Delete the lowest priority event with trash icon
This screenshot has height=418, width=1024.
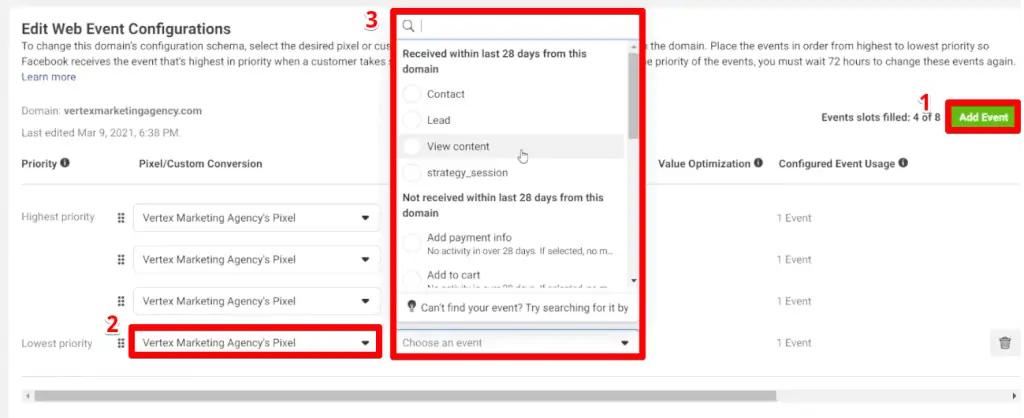coord(1005,343)
